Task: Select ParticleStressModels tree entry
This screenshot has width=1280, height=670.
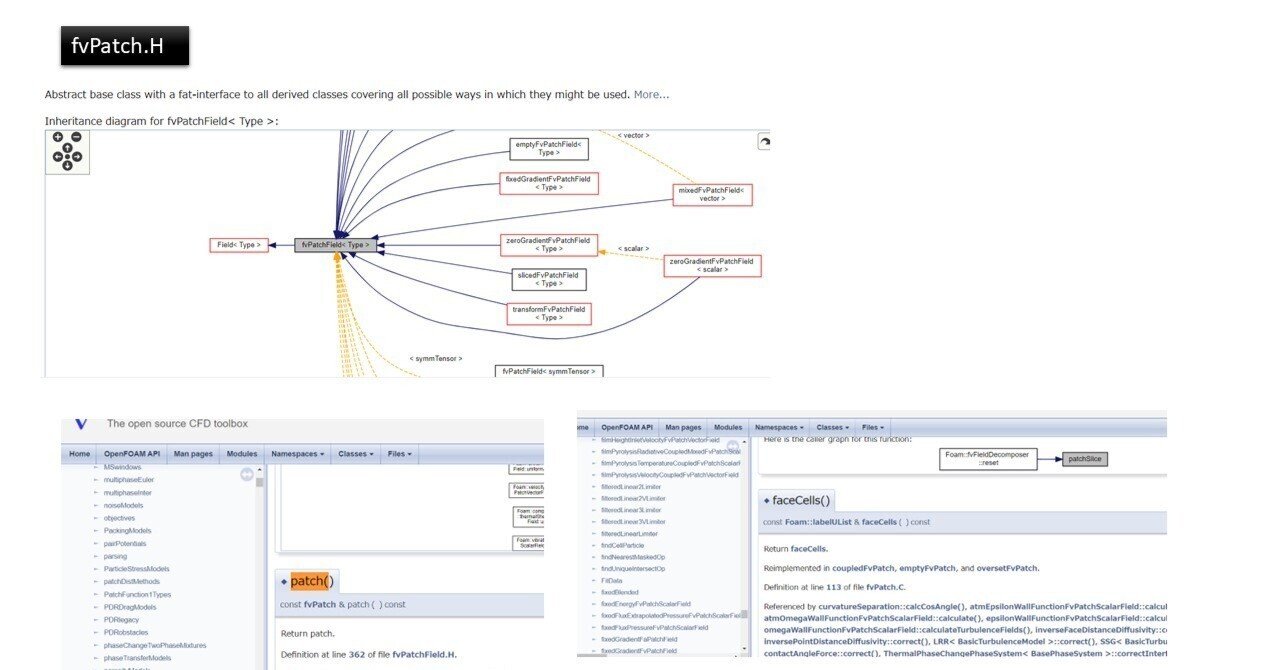Action: [x=136, y=568]
